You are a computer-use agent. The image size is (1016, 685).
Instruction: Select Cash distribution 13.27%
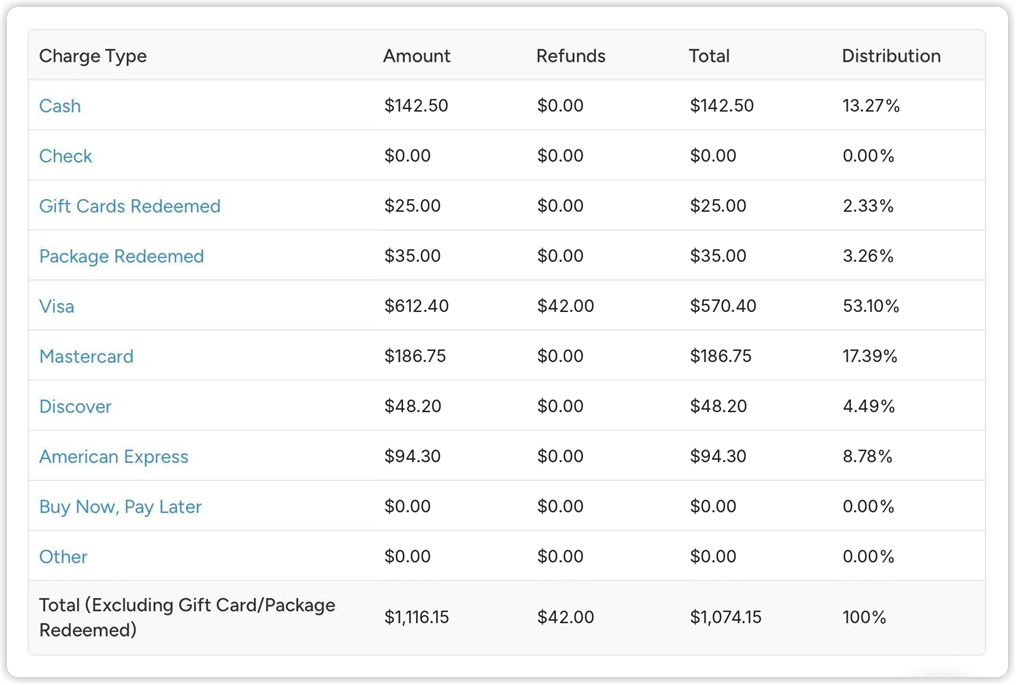[871, 106]
